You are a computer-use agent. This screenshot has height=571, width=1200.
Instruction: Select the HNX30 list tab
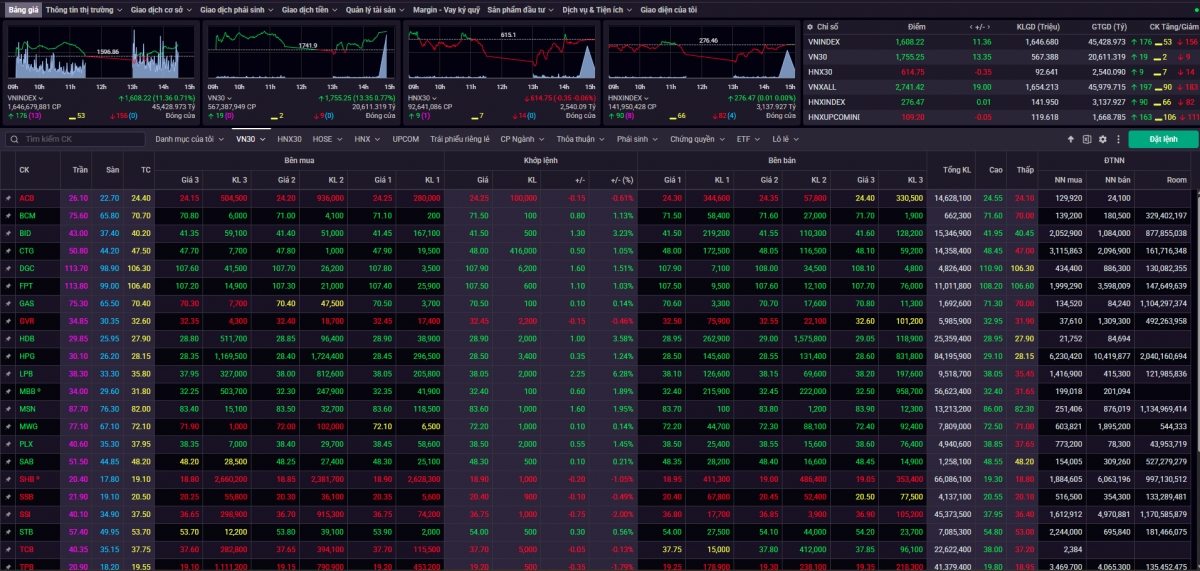click(289, 139)
